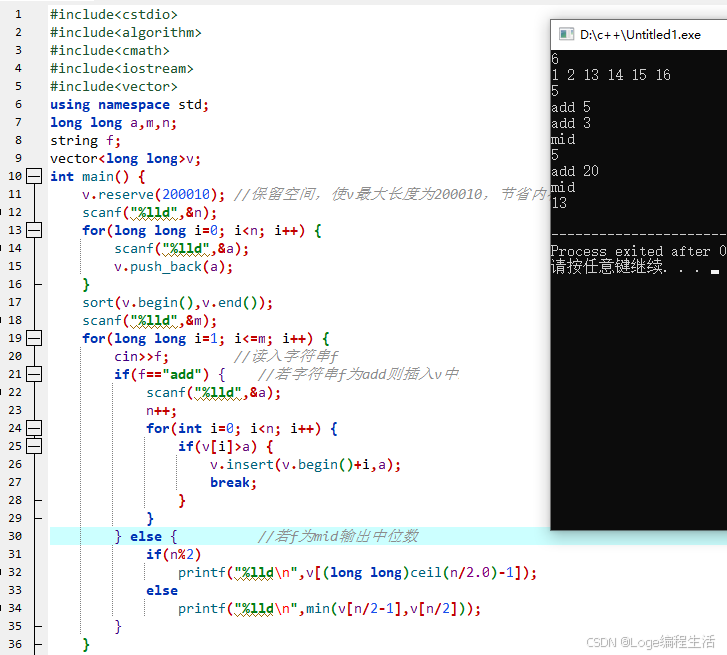Screen dimensions: 727x655
Task: Collapse the fold marker on line 13
Action: (x=34, y=231)
